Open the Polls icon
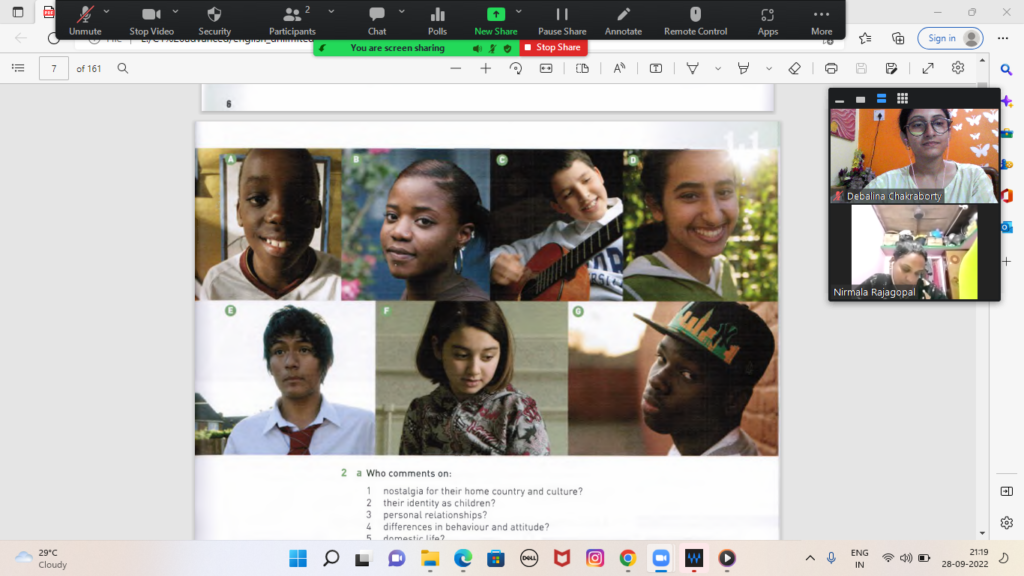Viewport: 1024px width, 576px height. tap(437, 19)
